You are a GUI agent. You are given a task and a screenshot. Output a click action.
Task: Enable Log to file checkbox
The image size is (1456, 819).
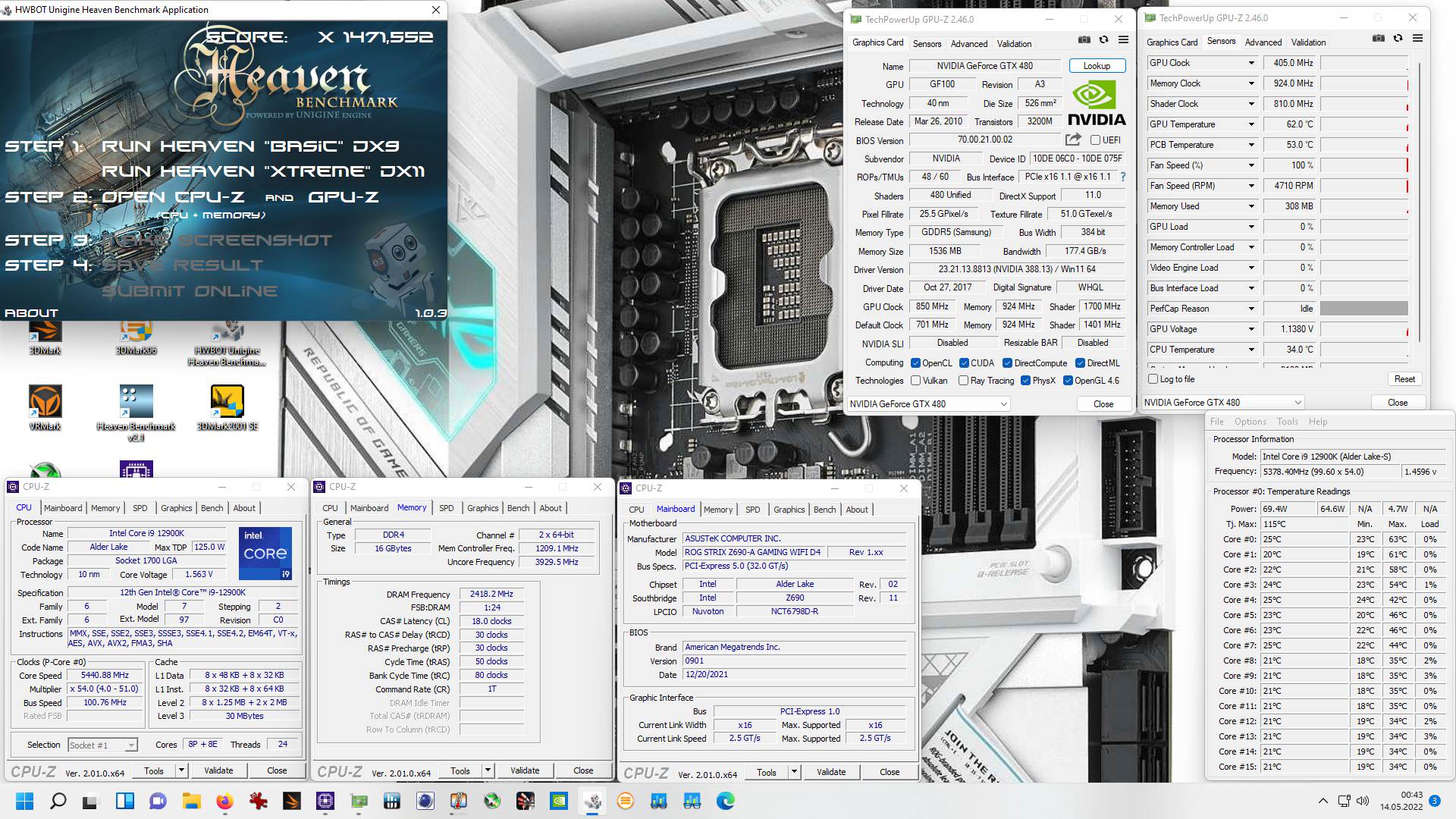pyautogui.click(x=1153, y=378)
